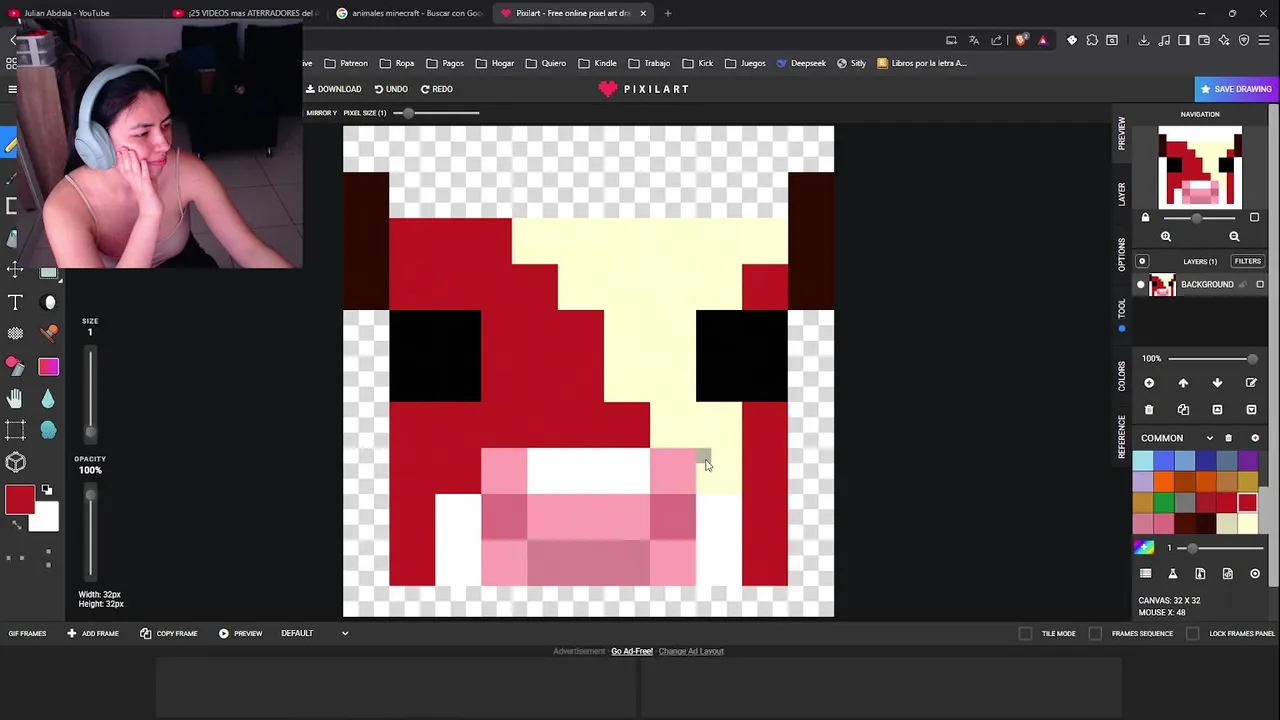Select the Crop frame tool

(15, 430)
